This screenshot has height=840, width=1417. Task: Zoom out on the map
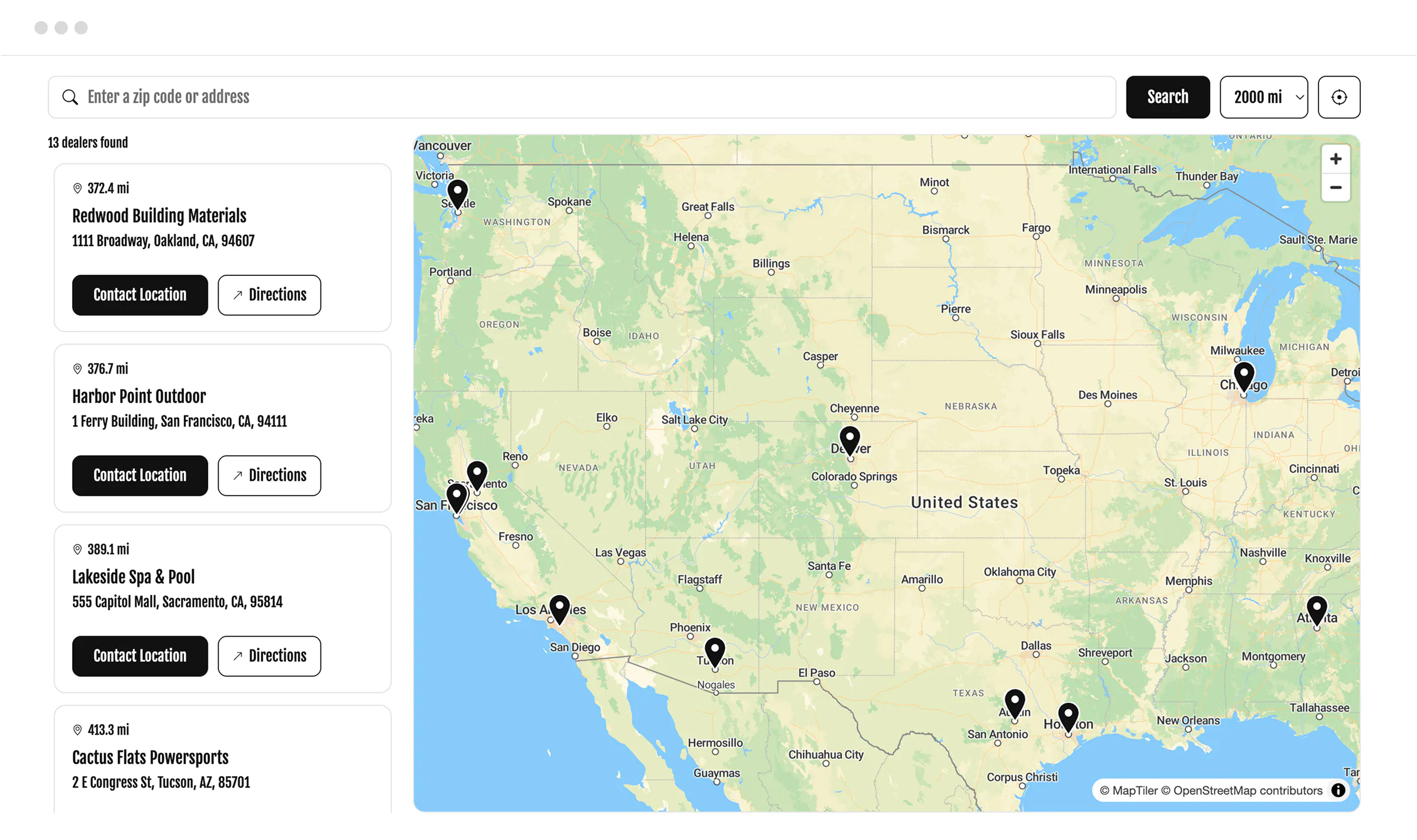1335,187
